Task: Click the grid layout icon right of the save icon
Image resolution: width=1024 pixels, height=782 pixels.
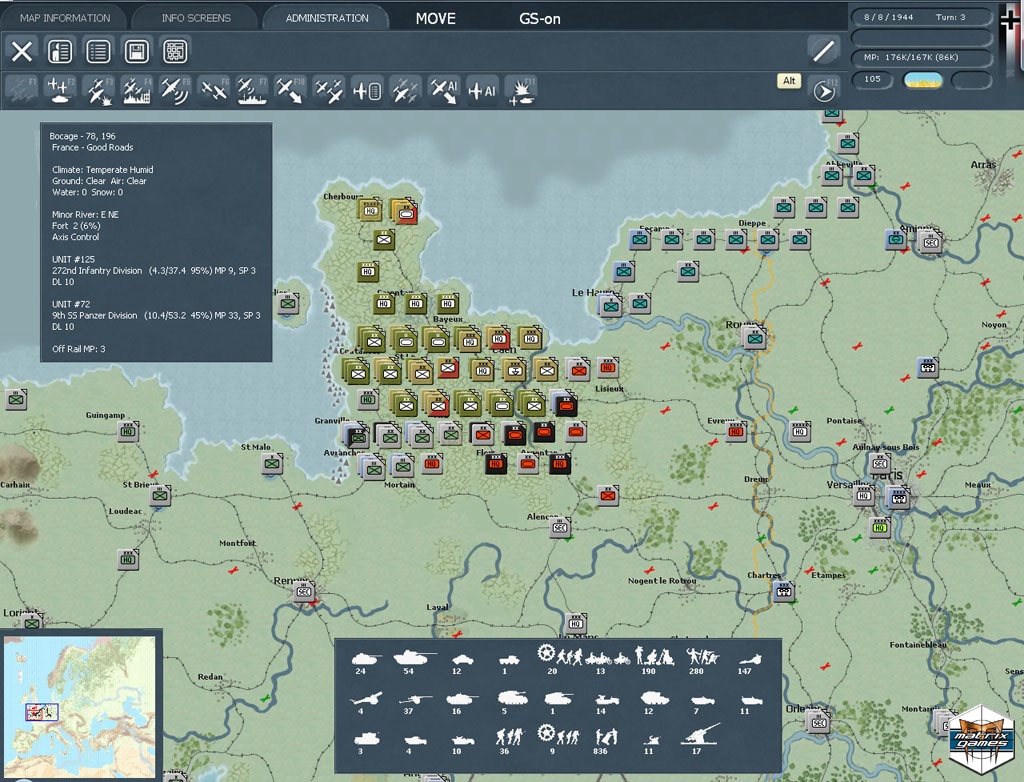Action: click(175, 51)
